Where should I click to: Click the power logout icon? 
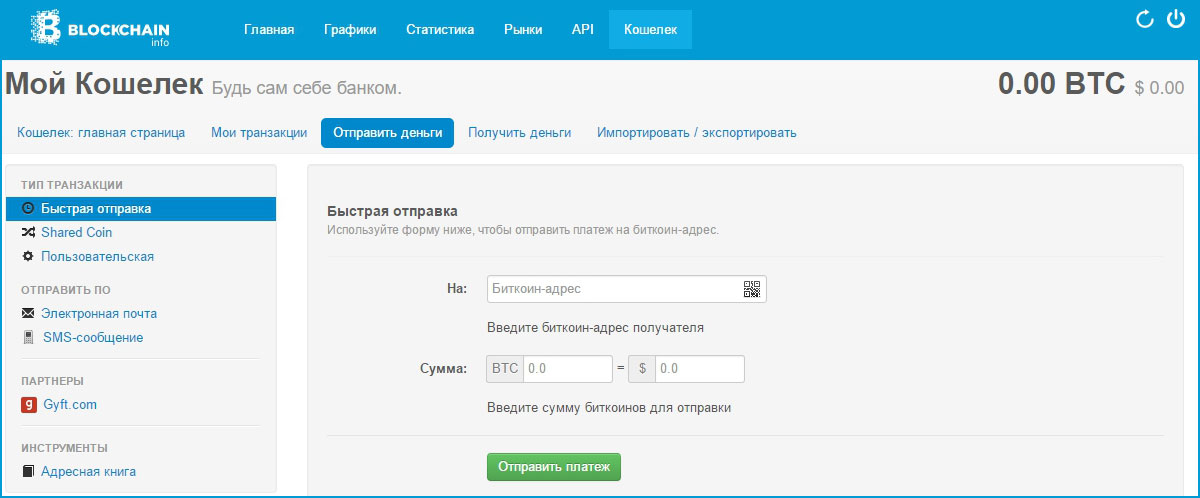[x=1176, y=19]
